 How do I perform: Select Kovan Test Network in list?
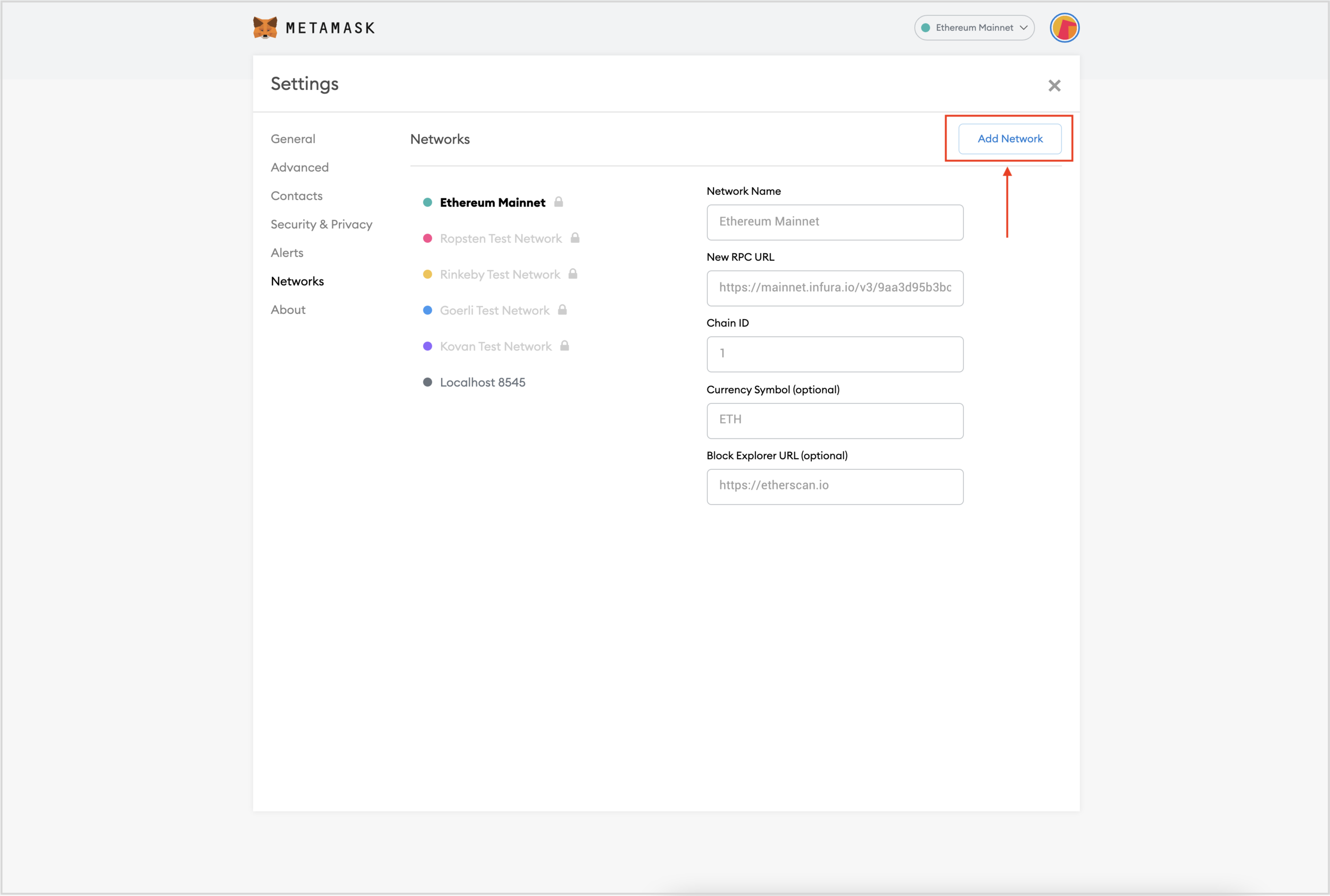click(x=496, y=346)
